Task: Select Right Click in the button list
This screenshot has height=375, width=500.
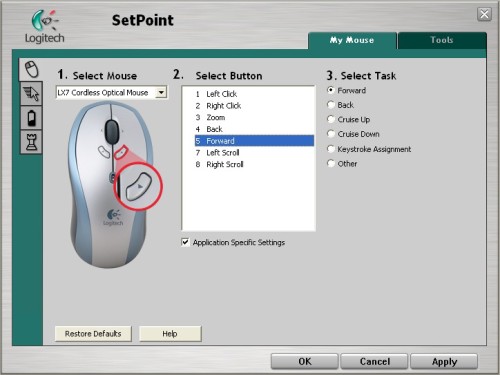Action: (254, 106)
